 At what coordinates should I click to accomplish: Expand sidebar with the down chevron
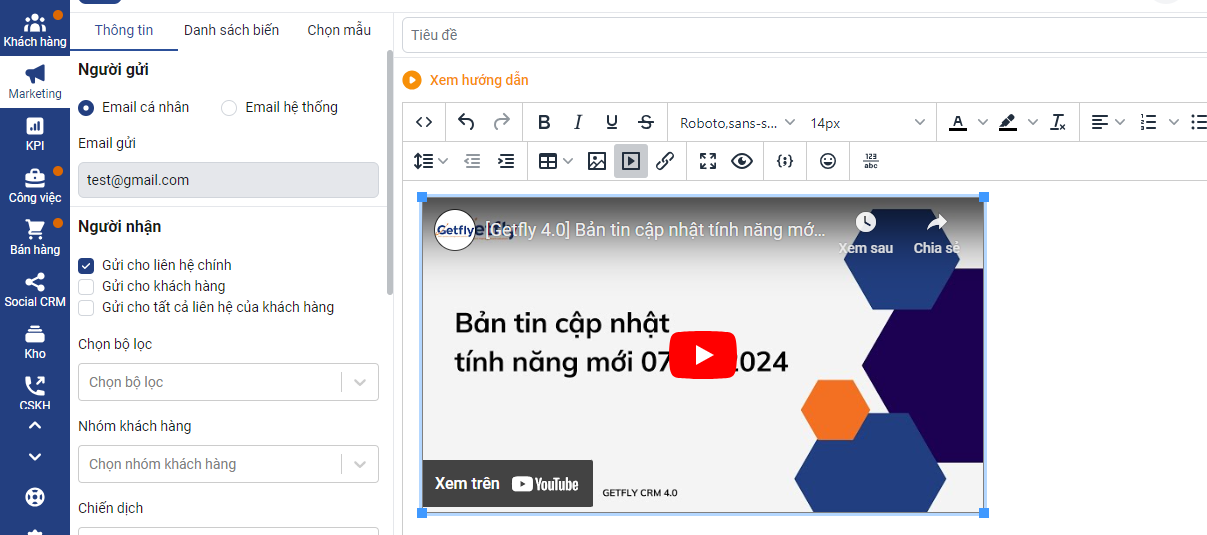point(35,457)
